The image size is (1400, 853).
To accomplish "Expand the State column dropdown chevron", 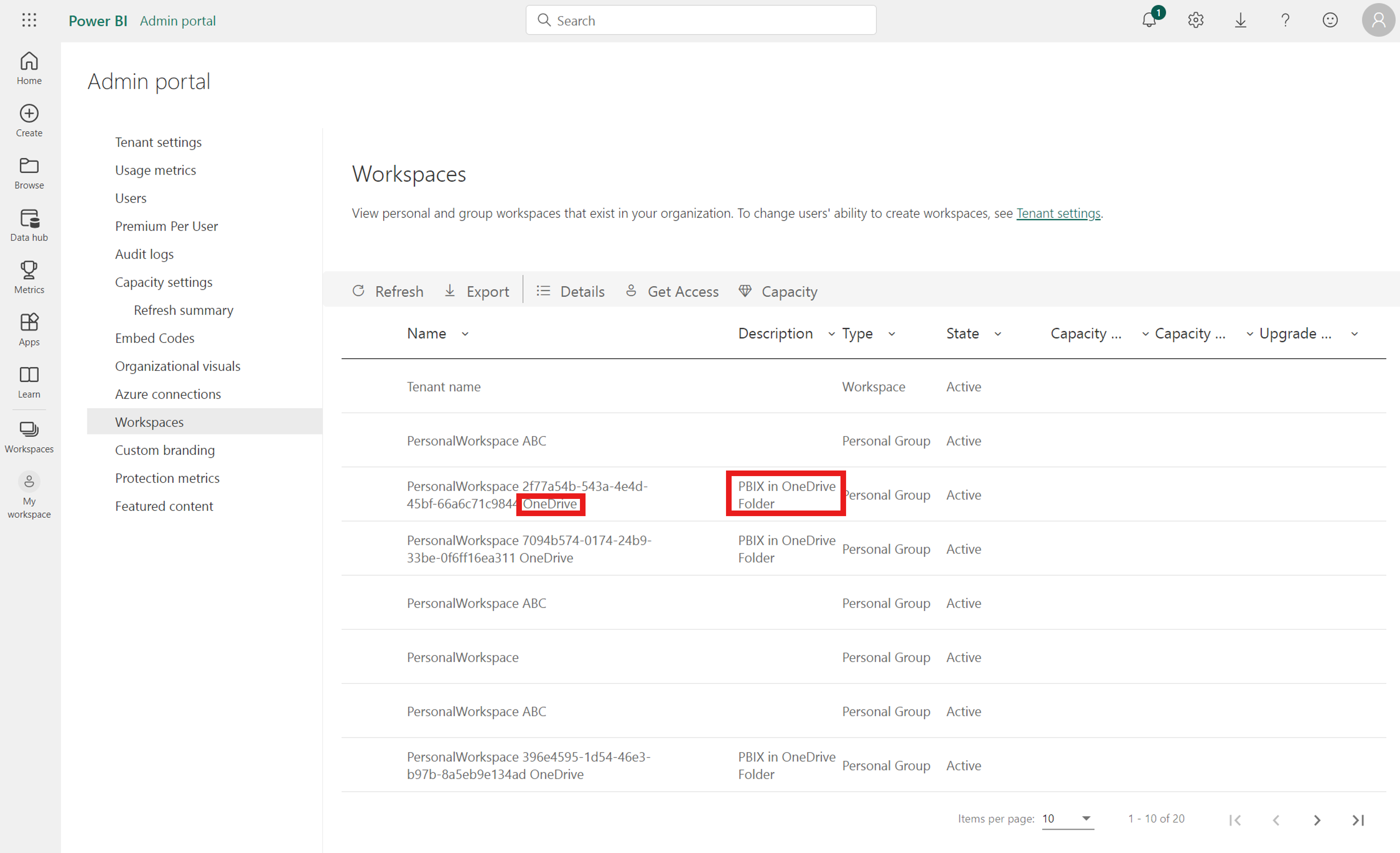I will [998, 334].
